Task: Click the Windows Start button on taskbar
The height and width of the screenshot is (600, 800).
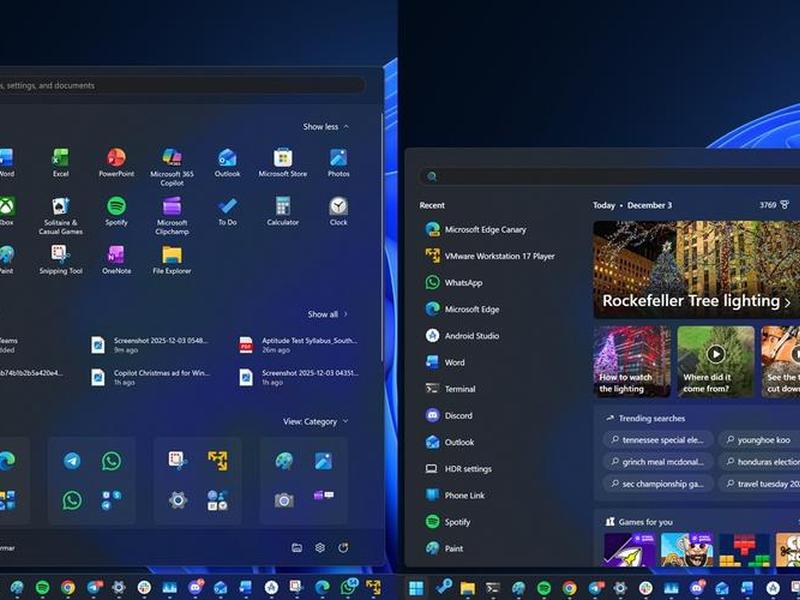Action: coord(416,588)
